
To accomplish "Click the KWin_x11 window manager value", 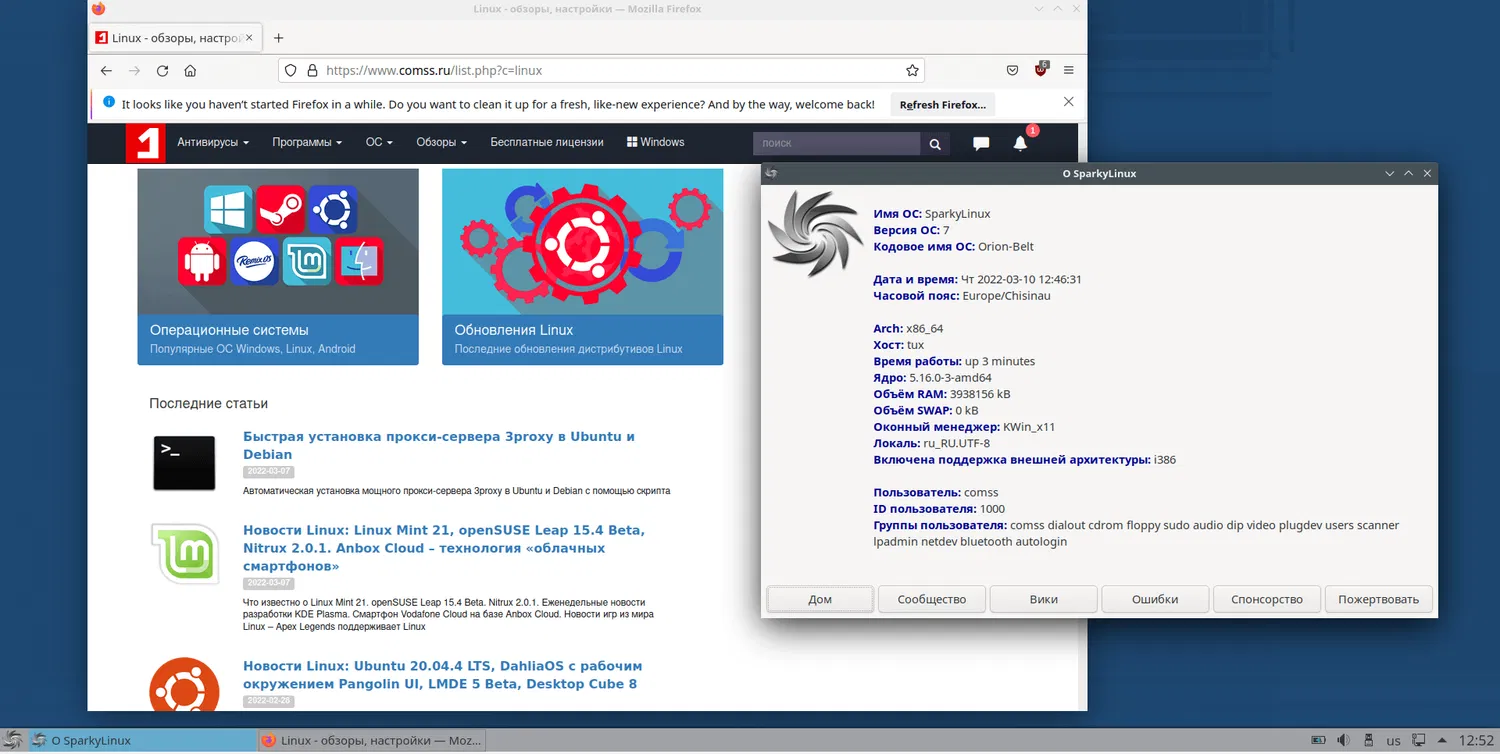I will coord(1029,427).
